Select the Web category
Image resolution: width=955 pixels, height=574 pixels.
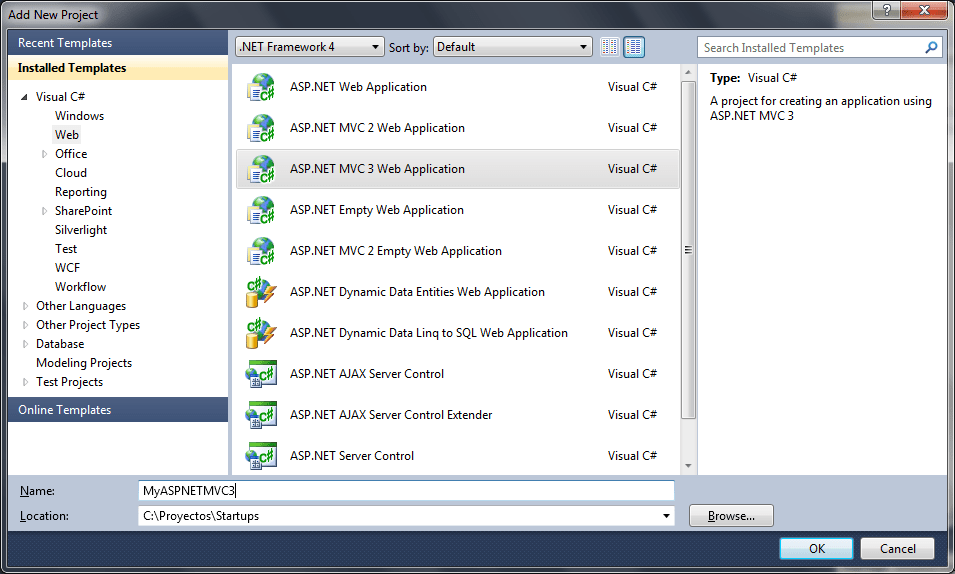tap(66, 135)
